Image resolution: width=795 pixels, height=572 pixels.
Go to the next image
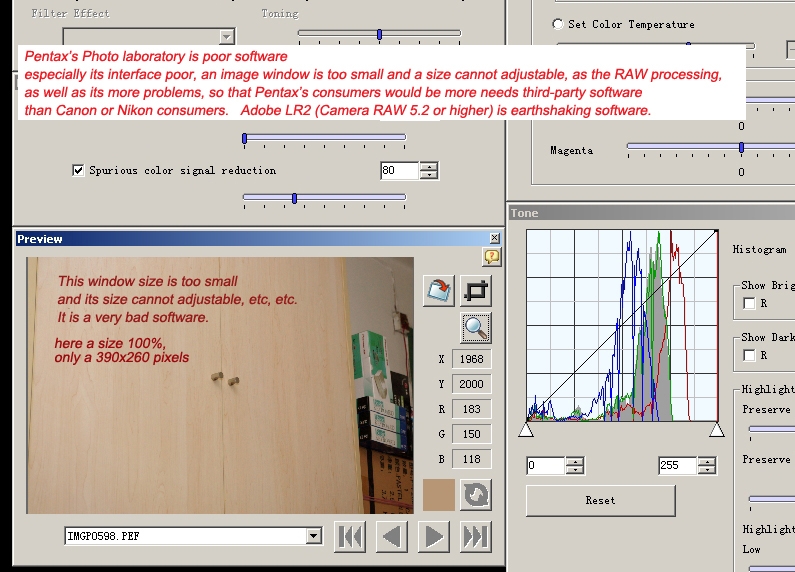[433, 537]
